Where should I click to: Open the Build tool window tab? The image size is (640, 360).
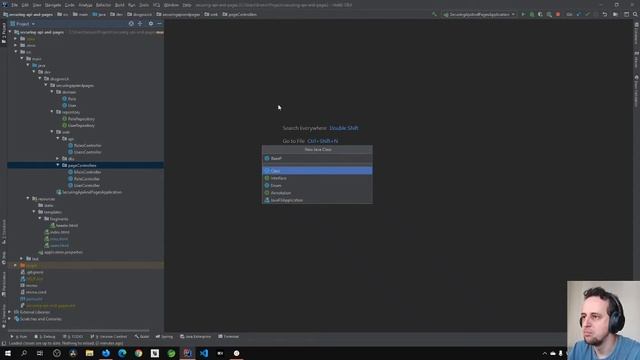(142, 337)
